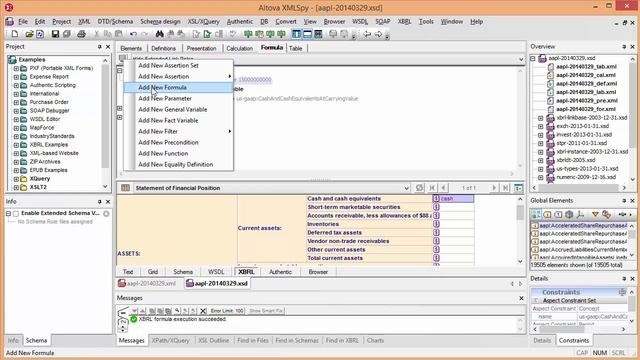Click the first Global Elements toolbar icon
Viewport: 640px width, 360px height.
point(536,214)
